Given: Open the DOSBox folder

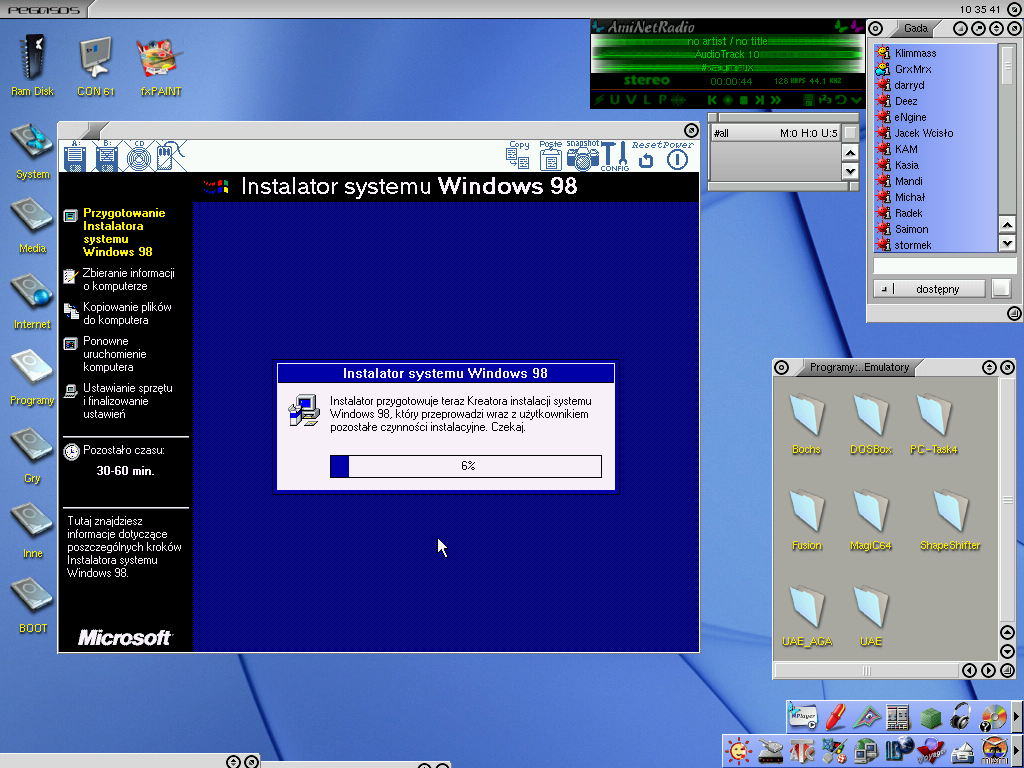Looking at the screenshot, I should [x=871, y=423].
